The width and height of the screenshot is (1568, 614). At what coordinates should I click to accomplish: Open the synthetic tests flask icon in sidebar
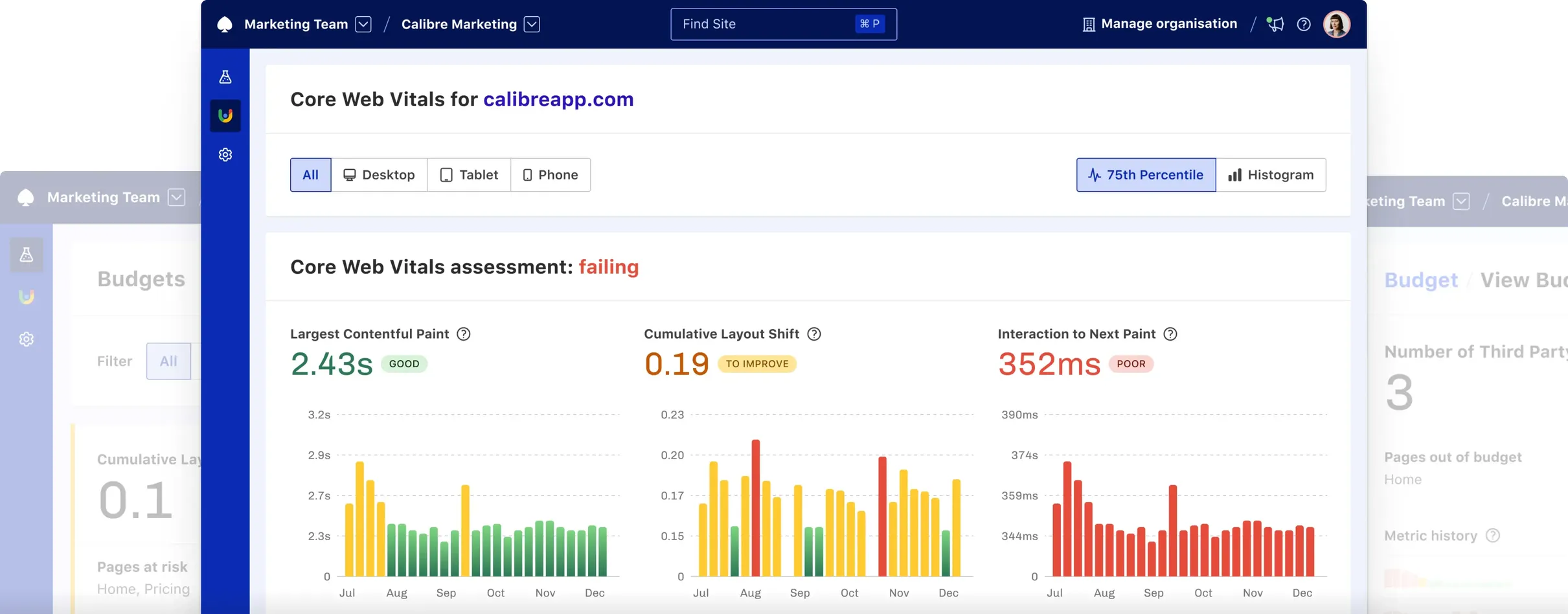coord(225,77)
